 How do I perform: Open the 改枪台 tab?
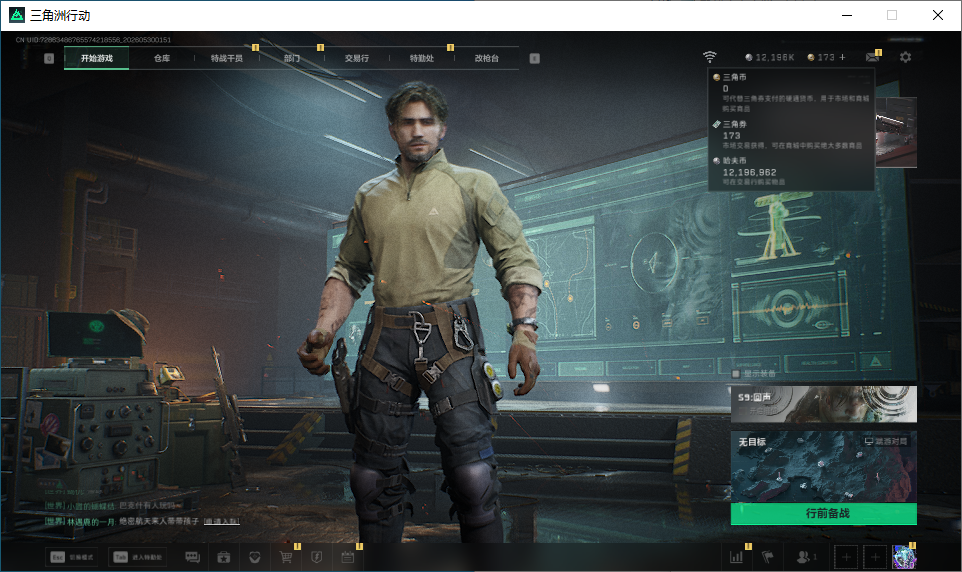click(x=487, y=58)
